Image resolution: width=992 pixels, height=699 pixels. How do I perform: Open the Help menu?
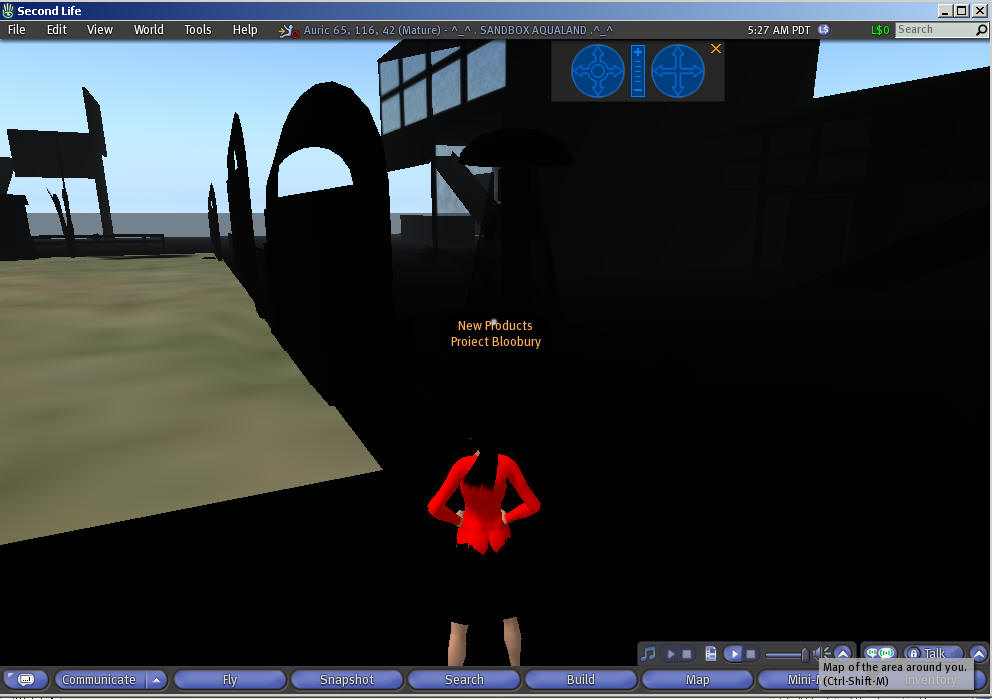[x=245, y=30]
